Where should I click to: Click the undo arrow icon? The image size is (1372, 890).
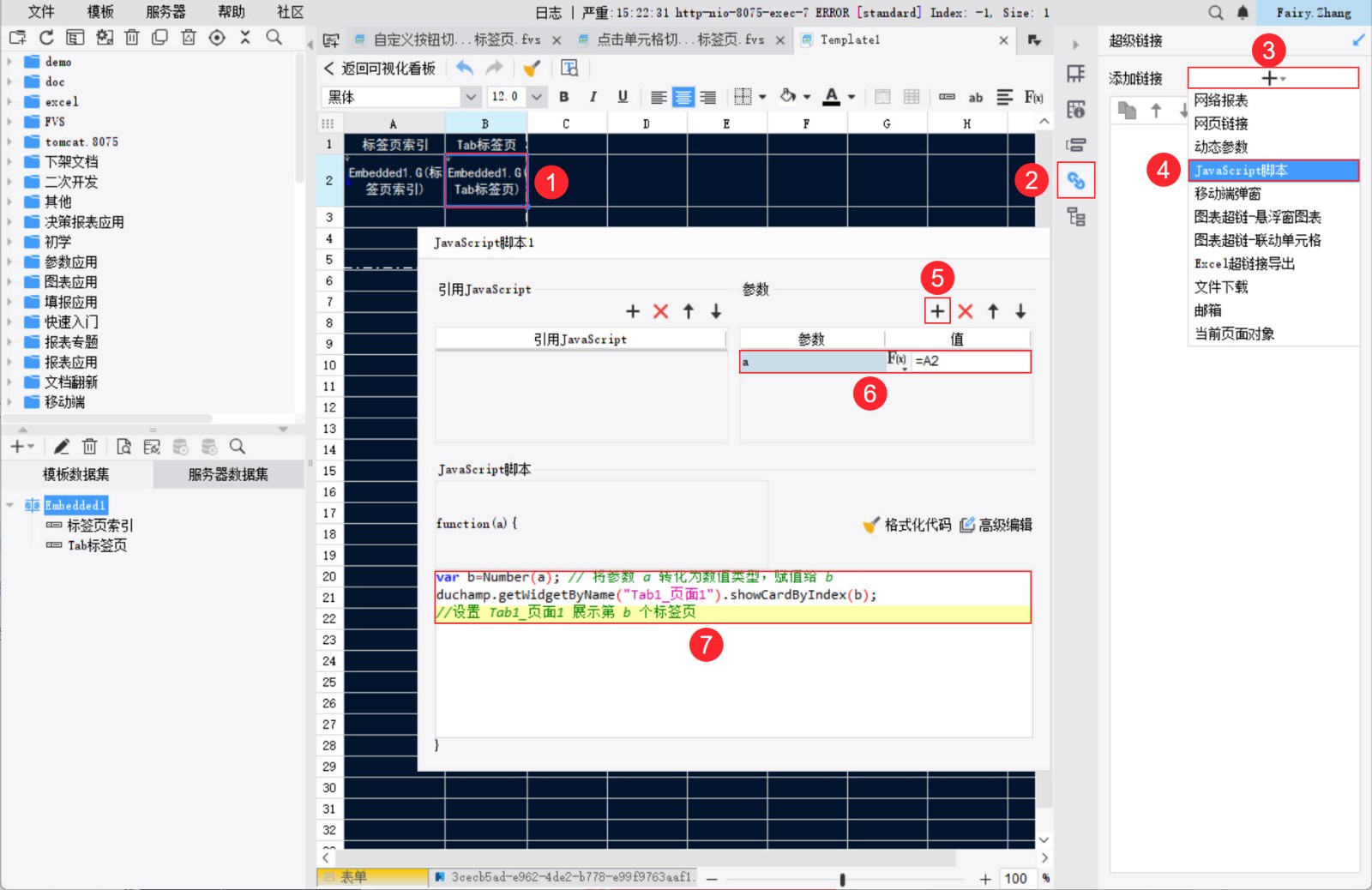(x=465, y=69)
